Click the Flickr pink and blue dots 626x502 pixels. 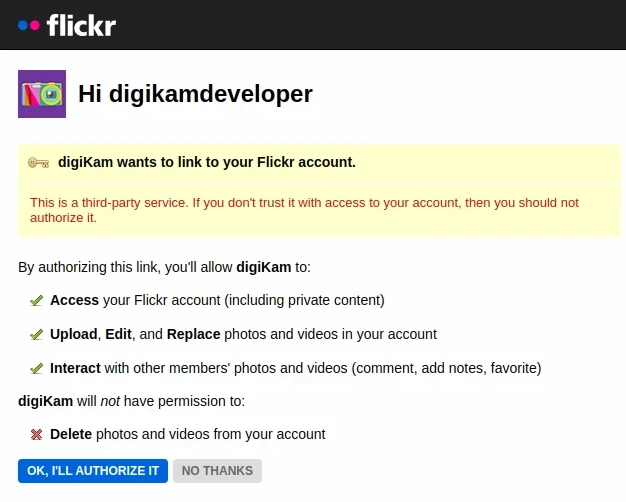click(x=30, y=25)
